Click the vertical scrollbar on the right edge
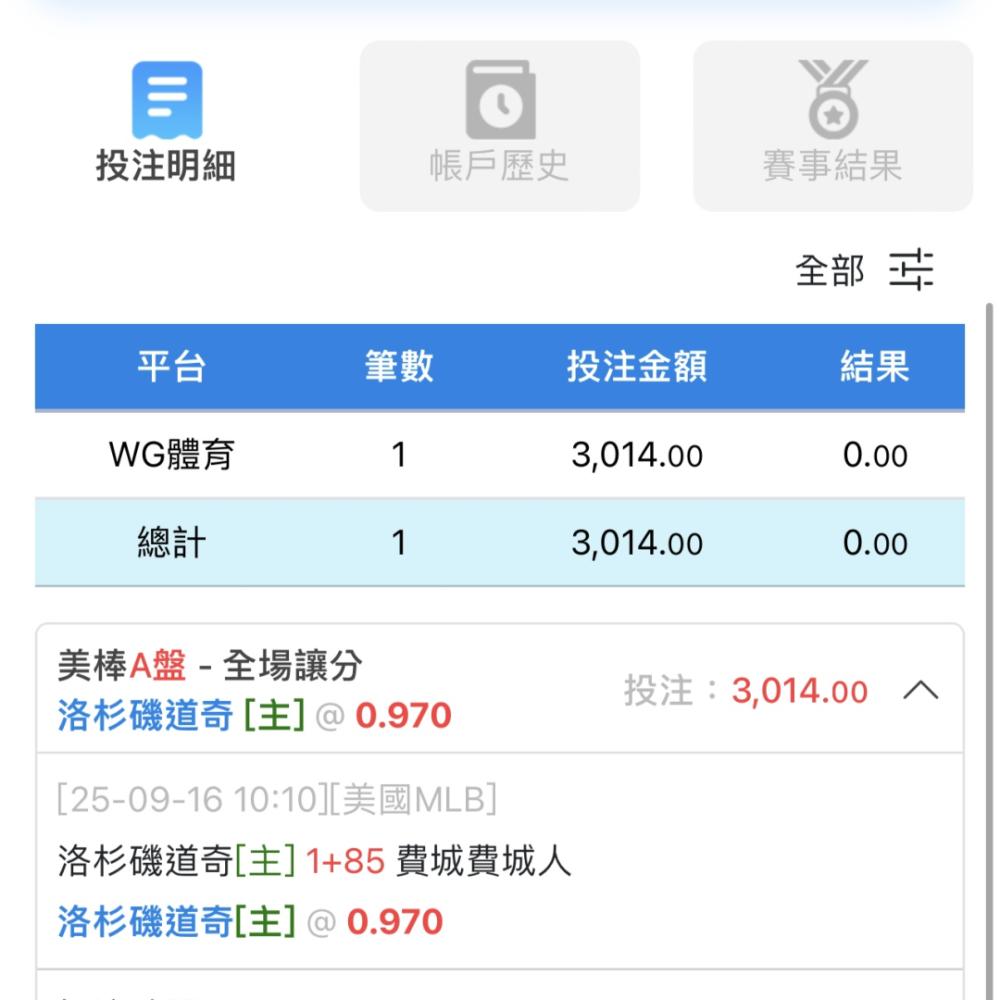The width and height of the screenshot is (1000, 1000). coord(989,651)
